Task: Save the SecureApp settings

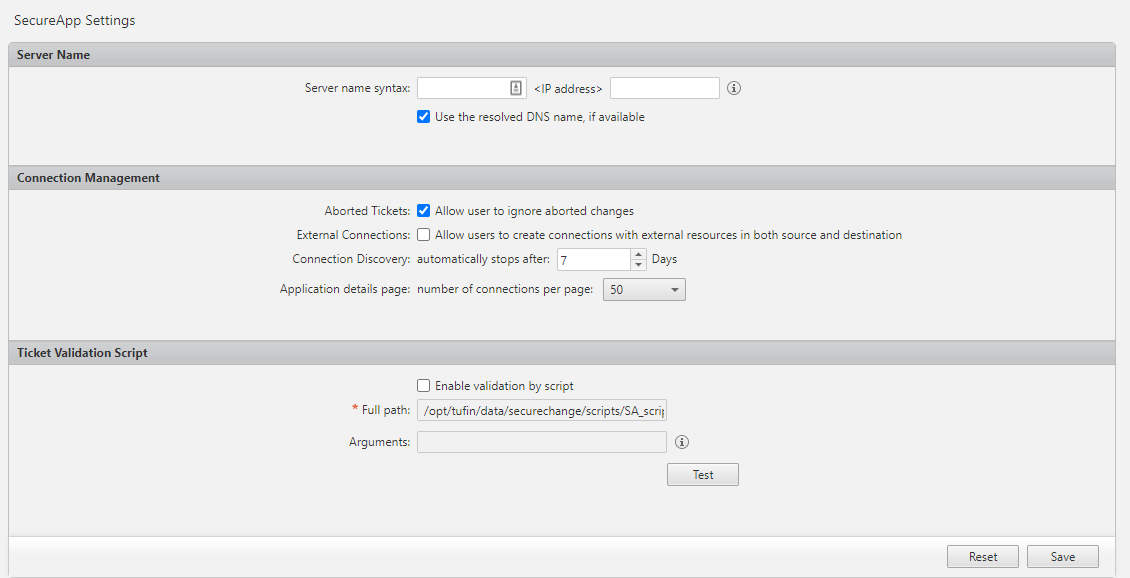Action: [1062, 557]
